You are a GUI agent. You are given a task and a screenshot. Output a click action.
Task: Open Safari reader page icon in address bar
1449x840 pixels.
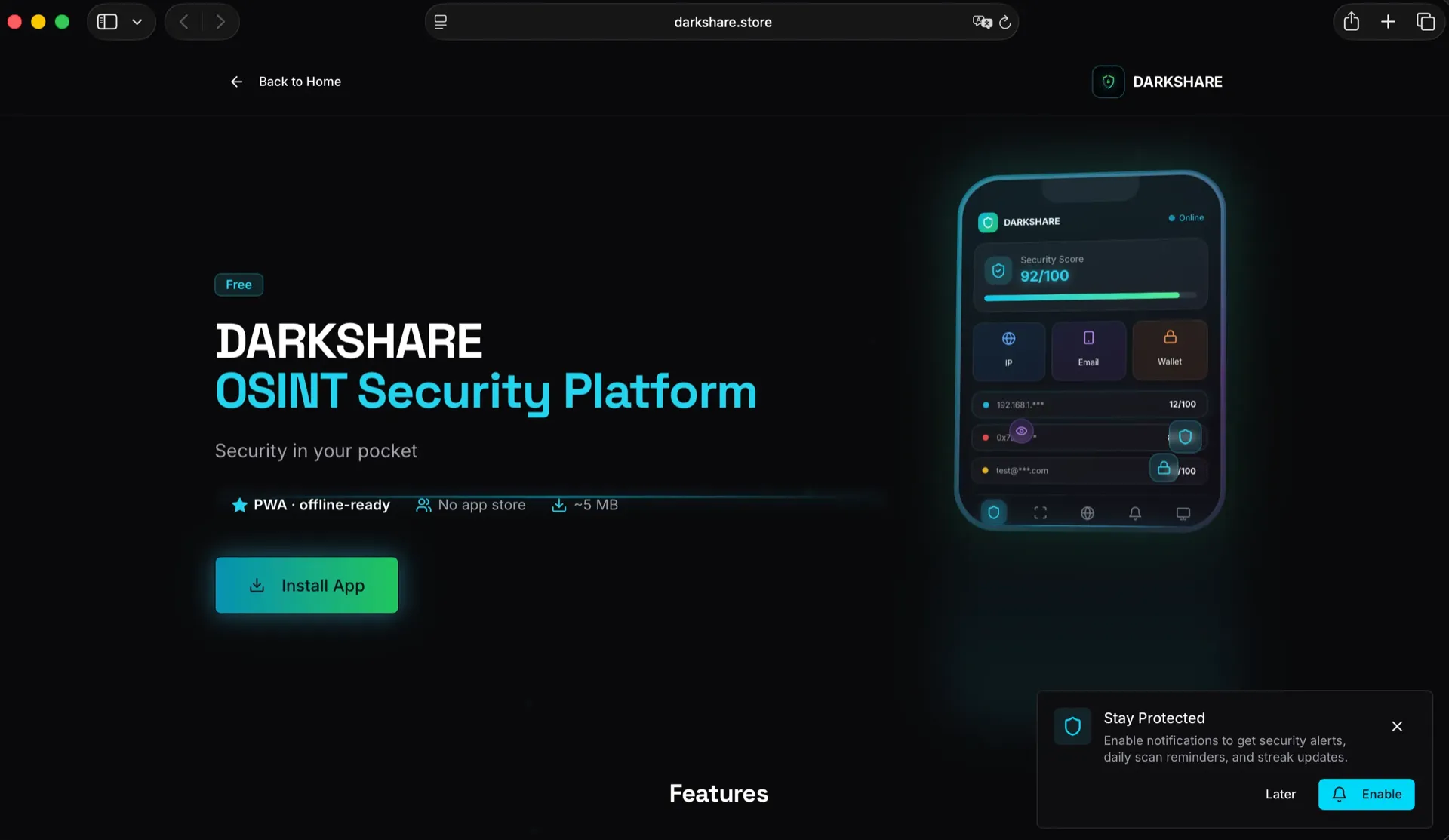(x=441, y=22)
